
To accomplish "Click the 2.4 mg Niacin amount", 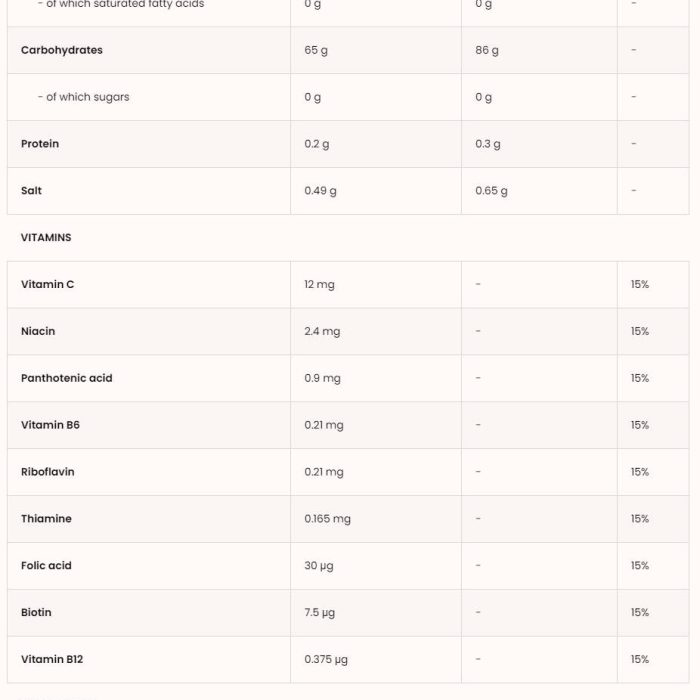I will (x=322, y=332).
